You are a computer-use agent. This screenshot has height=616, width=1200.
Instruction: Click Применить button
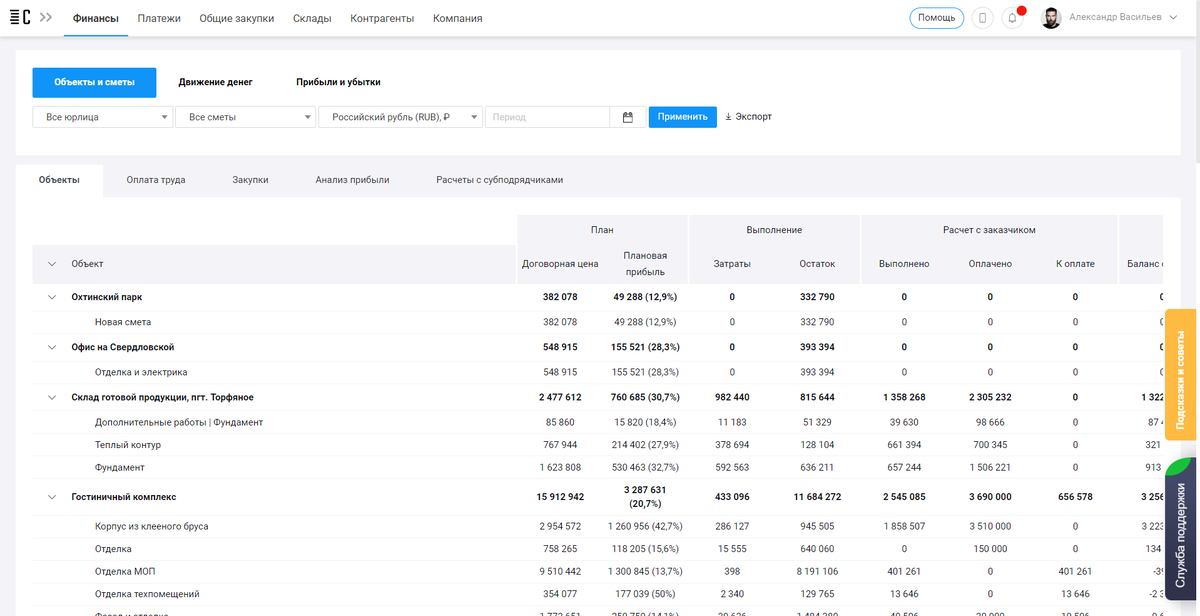coord(683,117)
